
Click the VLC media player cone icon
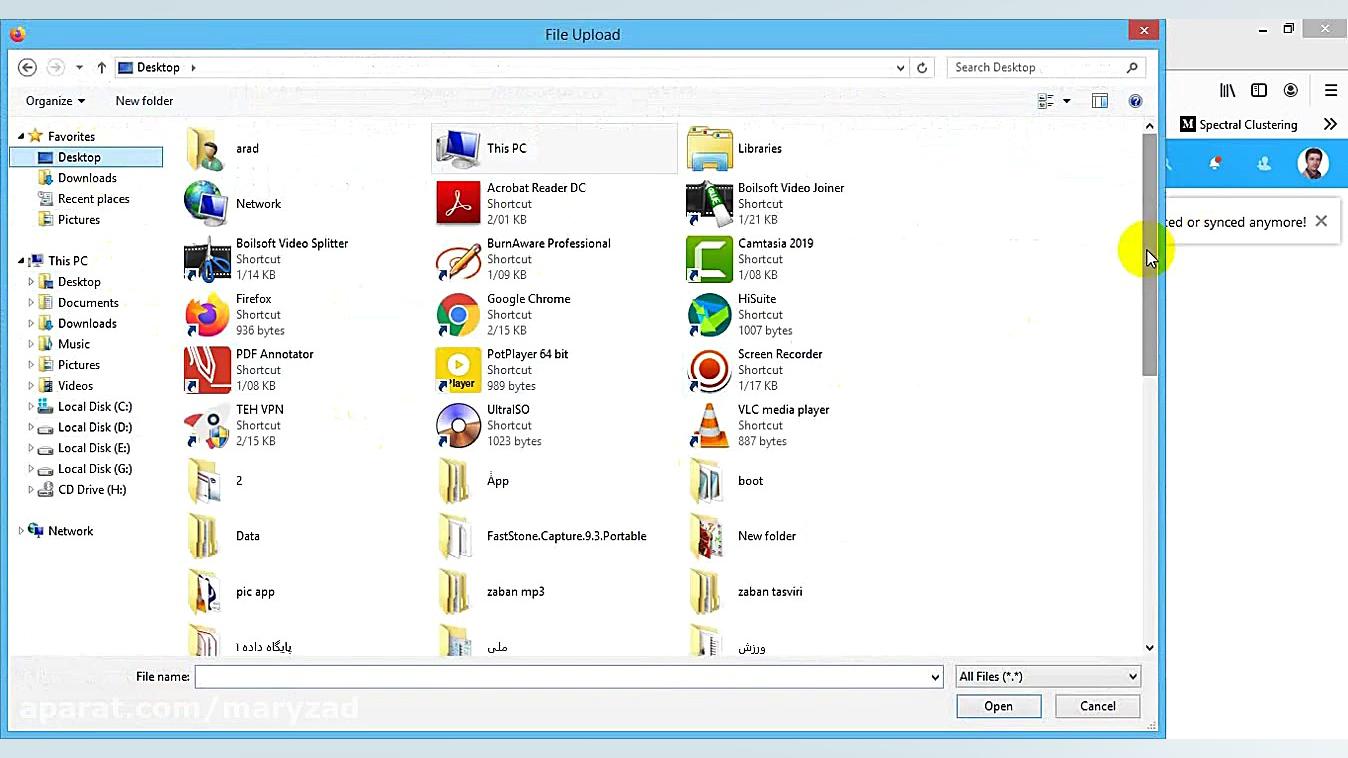click(x=709, y=425)
